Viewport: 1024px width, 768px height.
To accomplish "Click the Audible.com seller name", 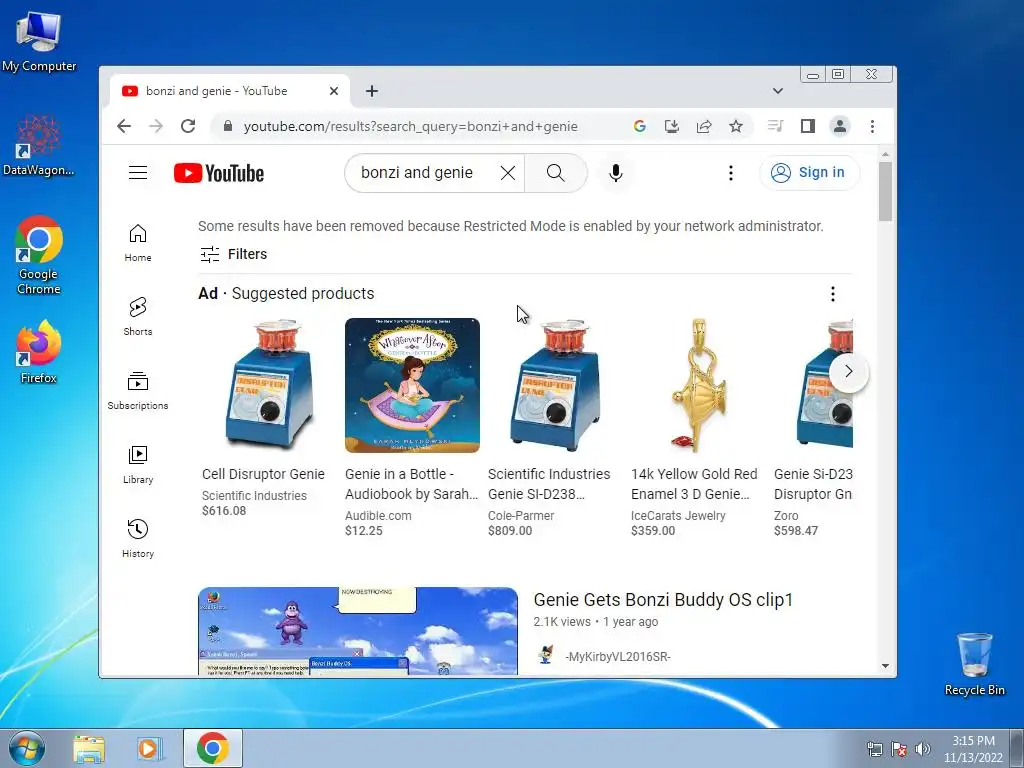I will 378,515.
